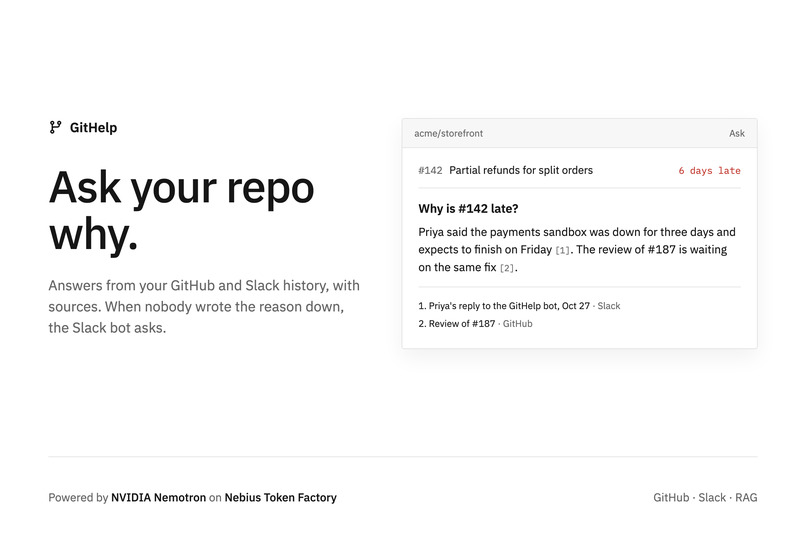Image resolution: width=806 pixels, height=537 pixels.
Task: Select the acme/storefront repo label
Action: (448, 133)
